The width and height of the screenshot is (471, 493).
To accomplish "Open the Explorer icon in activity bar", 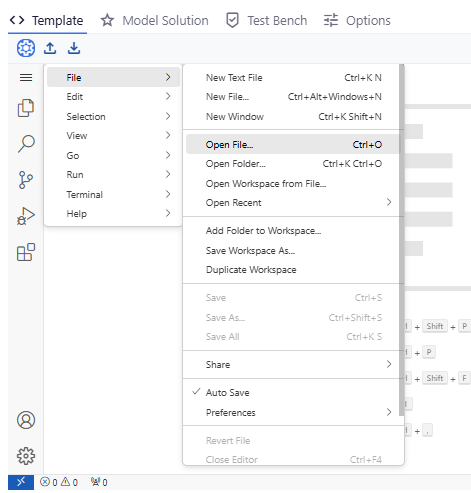I will 26,108.
